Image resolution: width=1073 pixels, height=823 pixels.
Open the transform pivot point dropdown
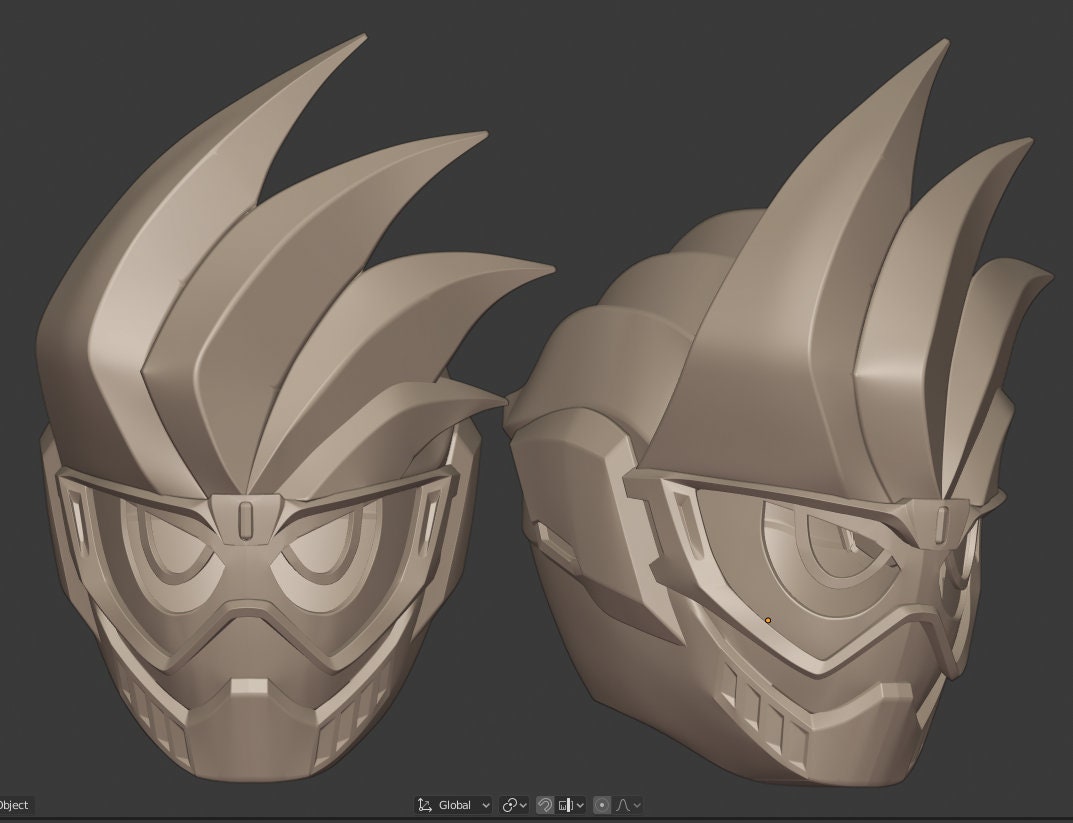(x=523, y=804)
